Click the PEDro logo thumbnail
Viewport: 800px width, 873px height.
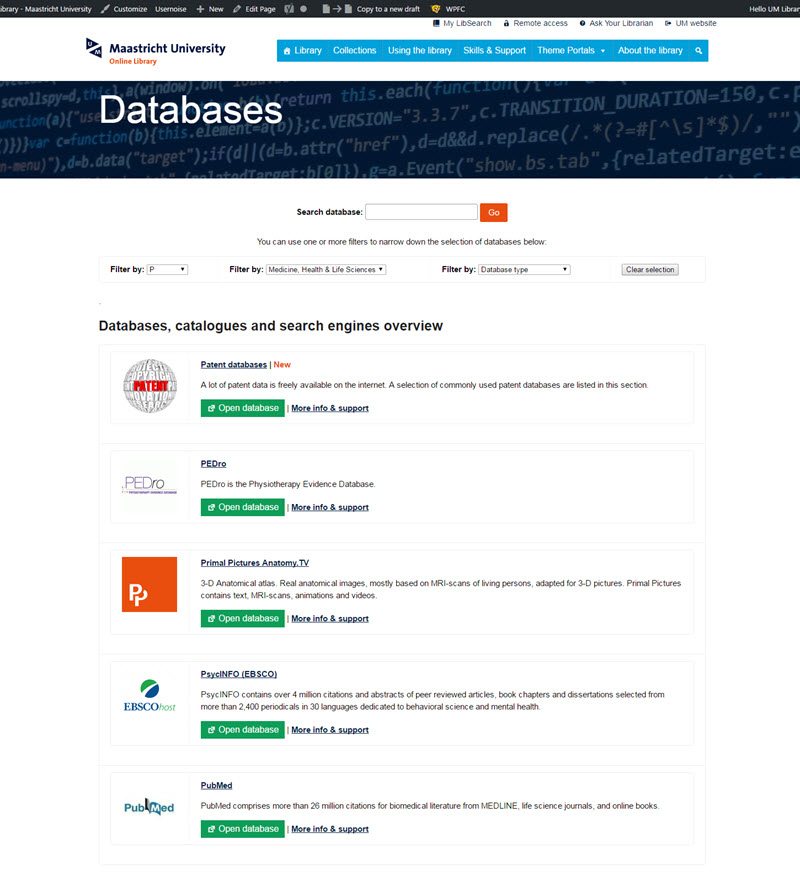pos(150,485)
